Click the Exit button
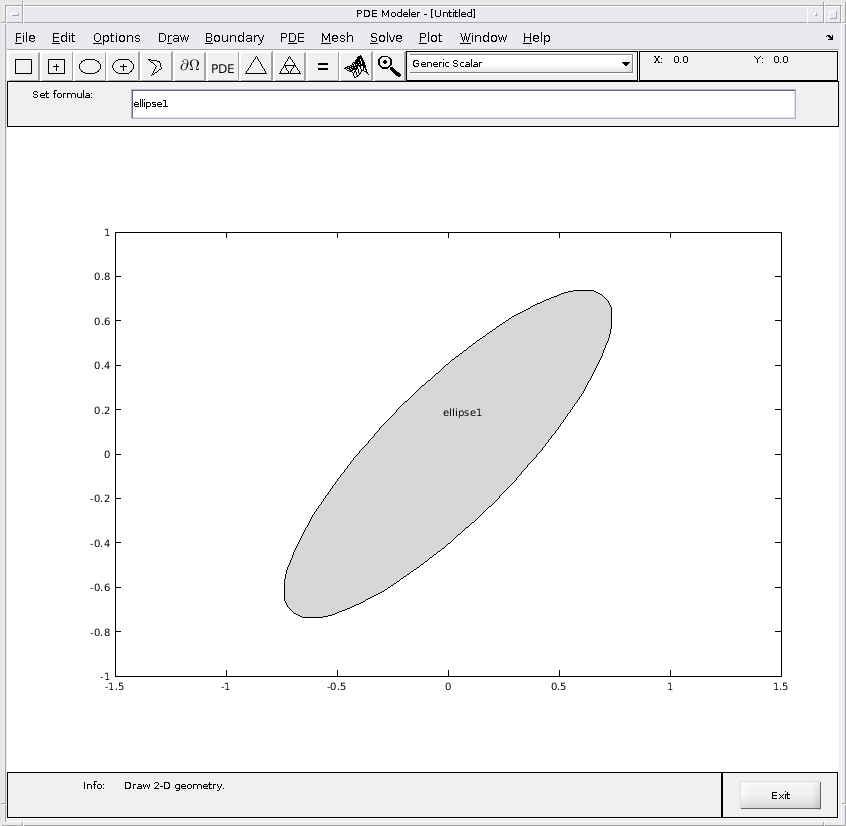Screen dimensions: 846x826 [x=780, y=795]
